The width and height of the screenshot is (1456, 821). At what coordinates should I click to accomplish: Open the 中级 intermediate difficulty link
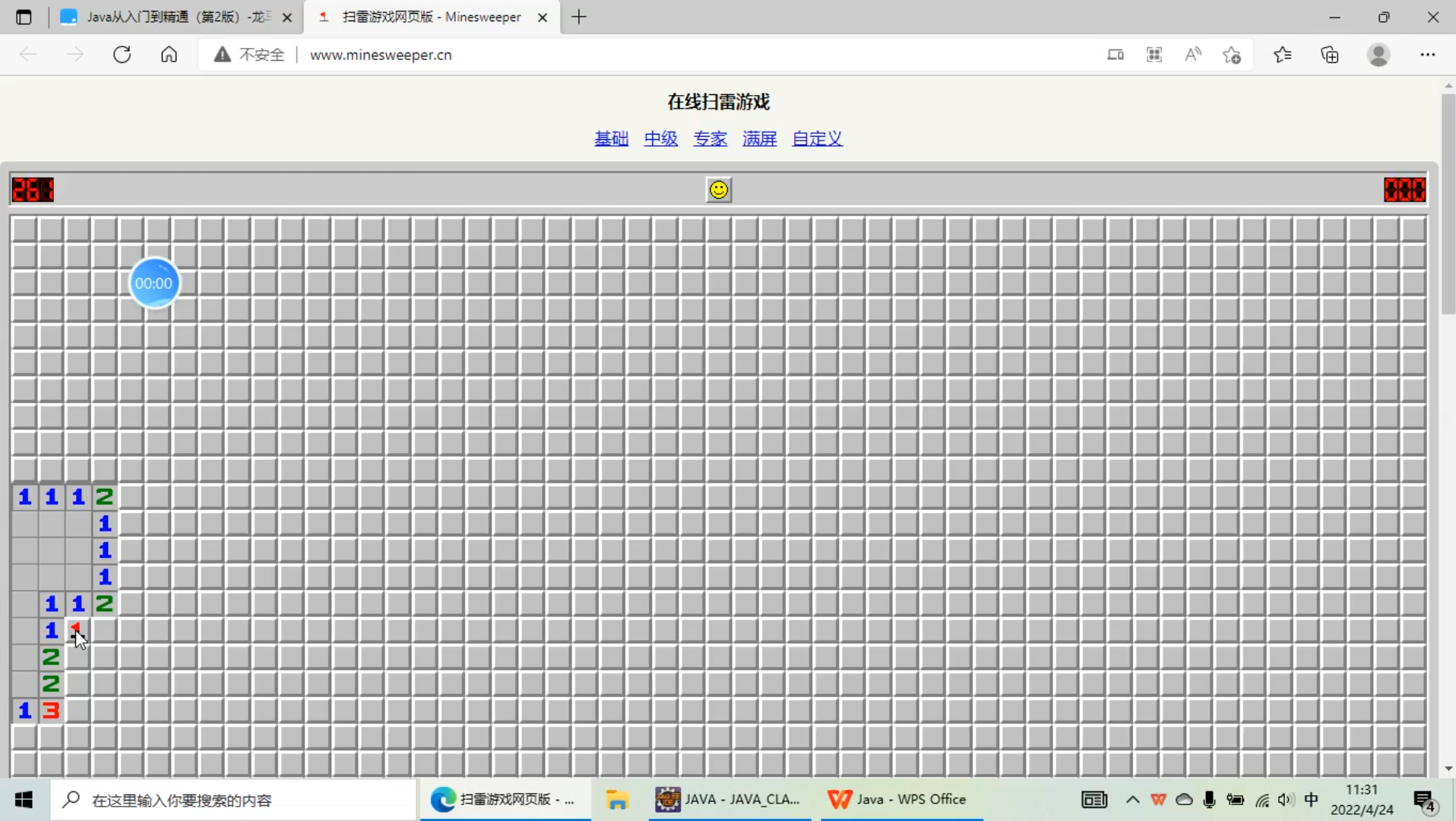[660, 138]
